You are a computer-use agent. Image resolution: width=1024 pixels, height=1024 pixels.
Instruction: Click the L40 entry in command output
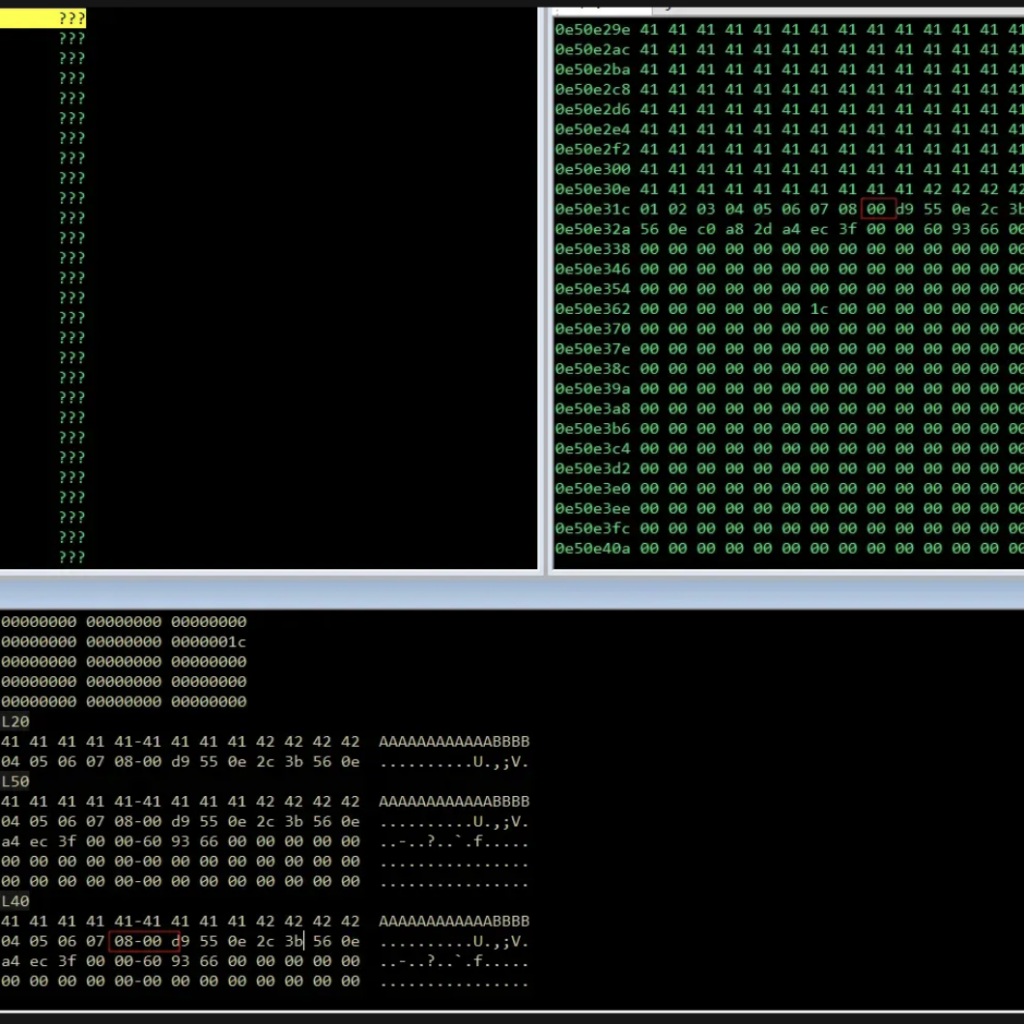point(15,901)
